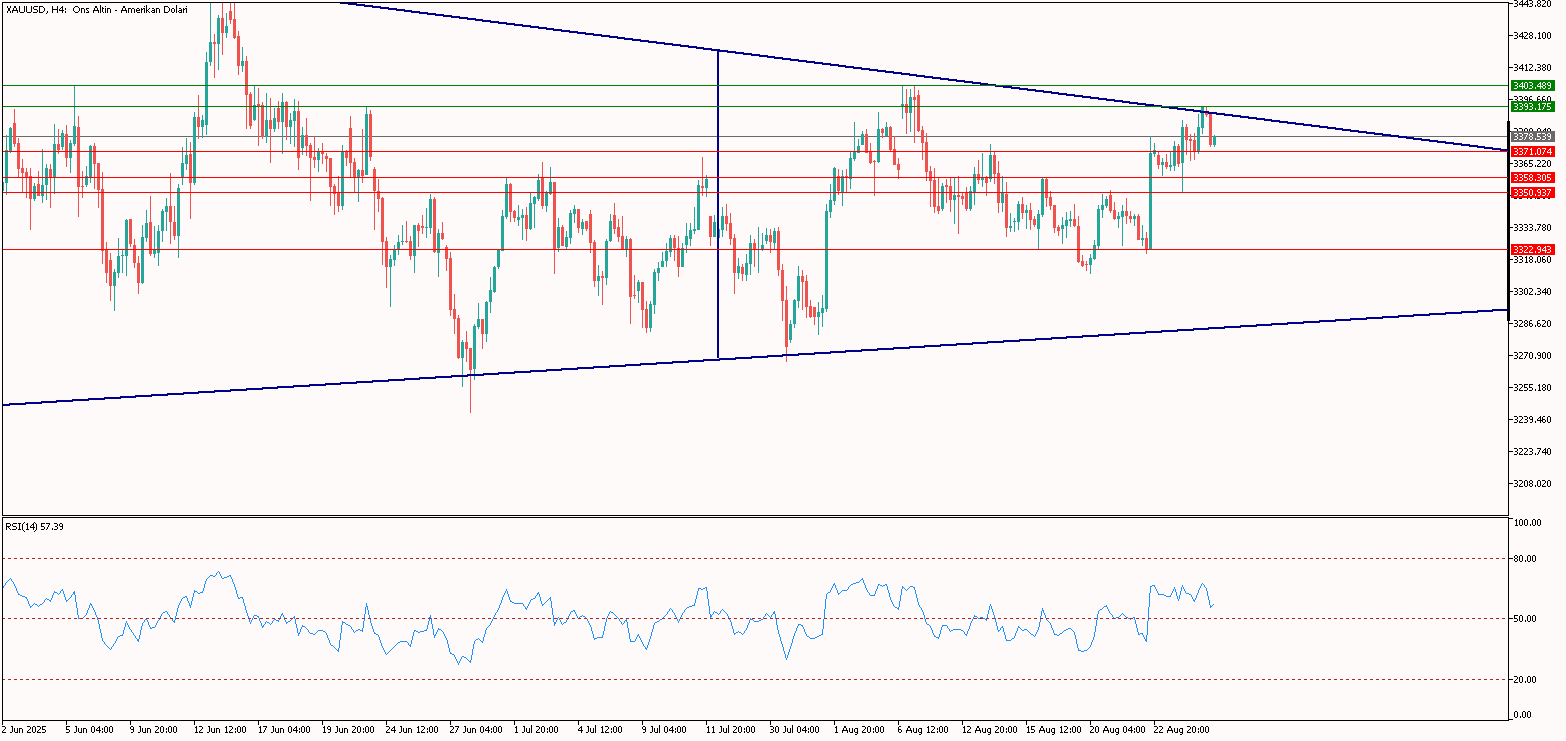1566x741 pixels.
Task: Select the red 3322.943 price label
Action: (1532, 249)
